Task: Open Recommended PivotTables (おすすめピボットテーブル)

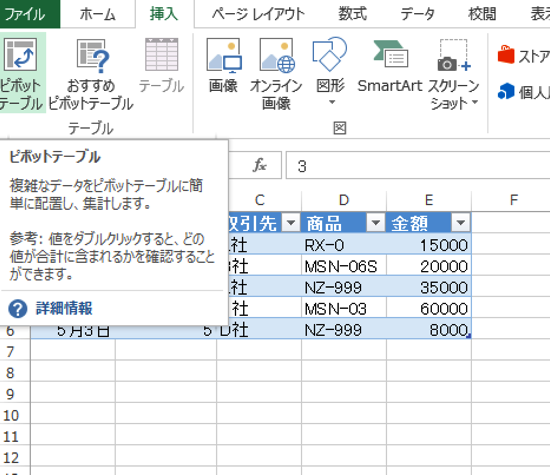Action: [x=91, y=73]
